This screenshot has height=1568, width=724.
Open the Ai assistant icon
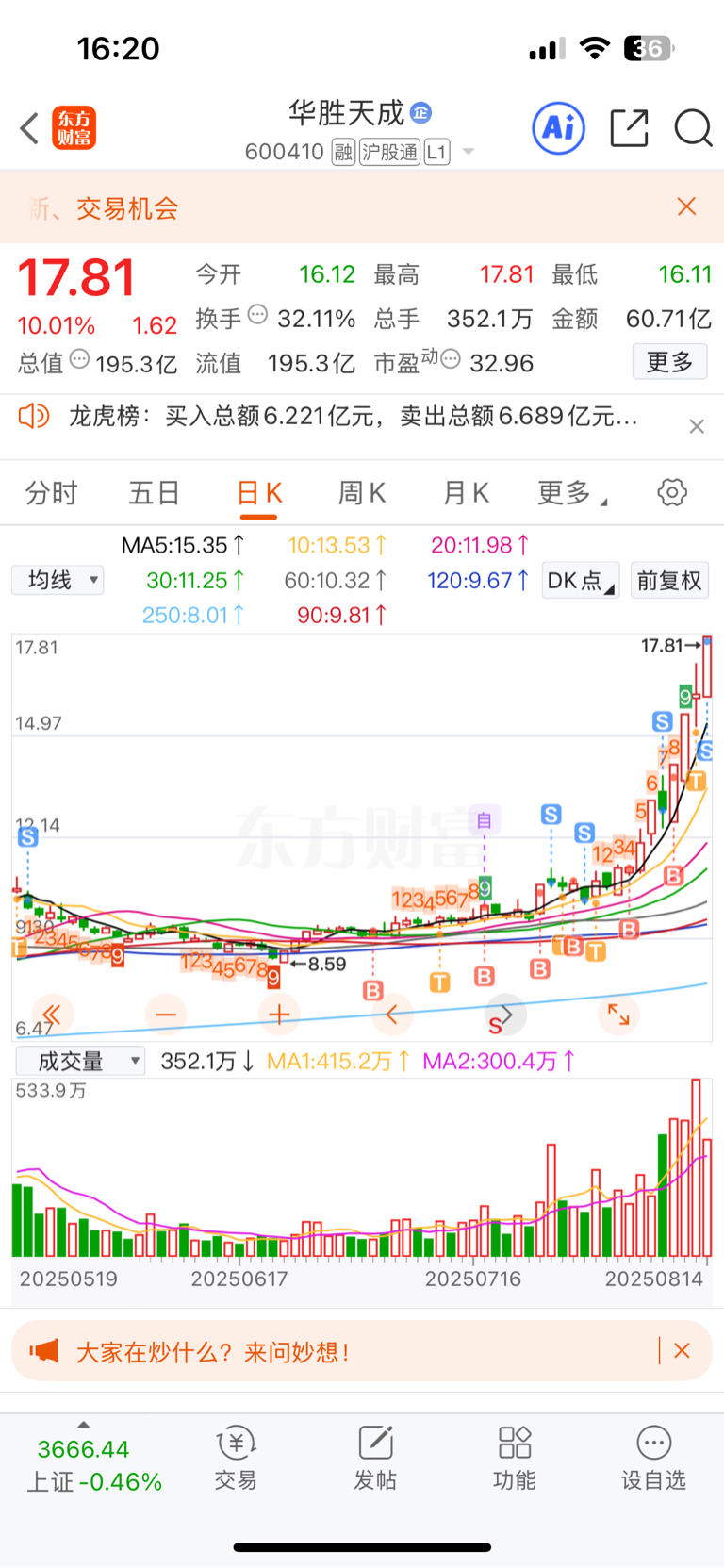point(559,128)
